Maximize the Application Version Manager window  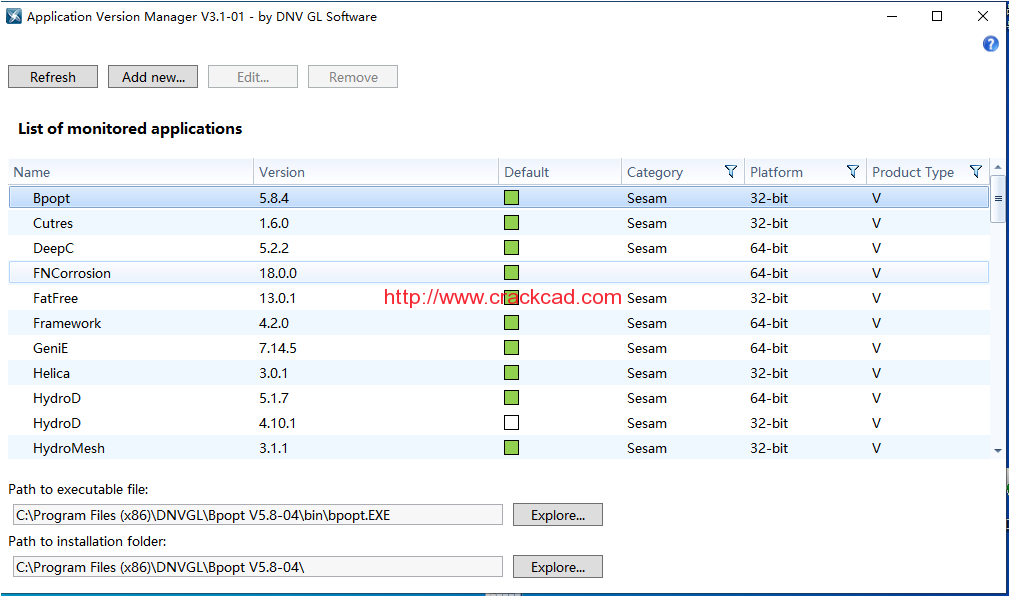pyautogui.click(x=937, y=16)
